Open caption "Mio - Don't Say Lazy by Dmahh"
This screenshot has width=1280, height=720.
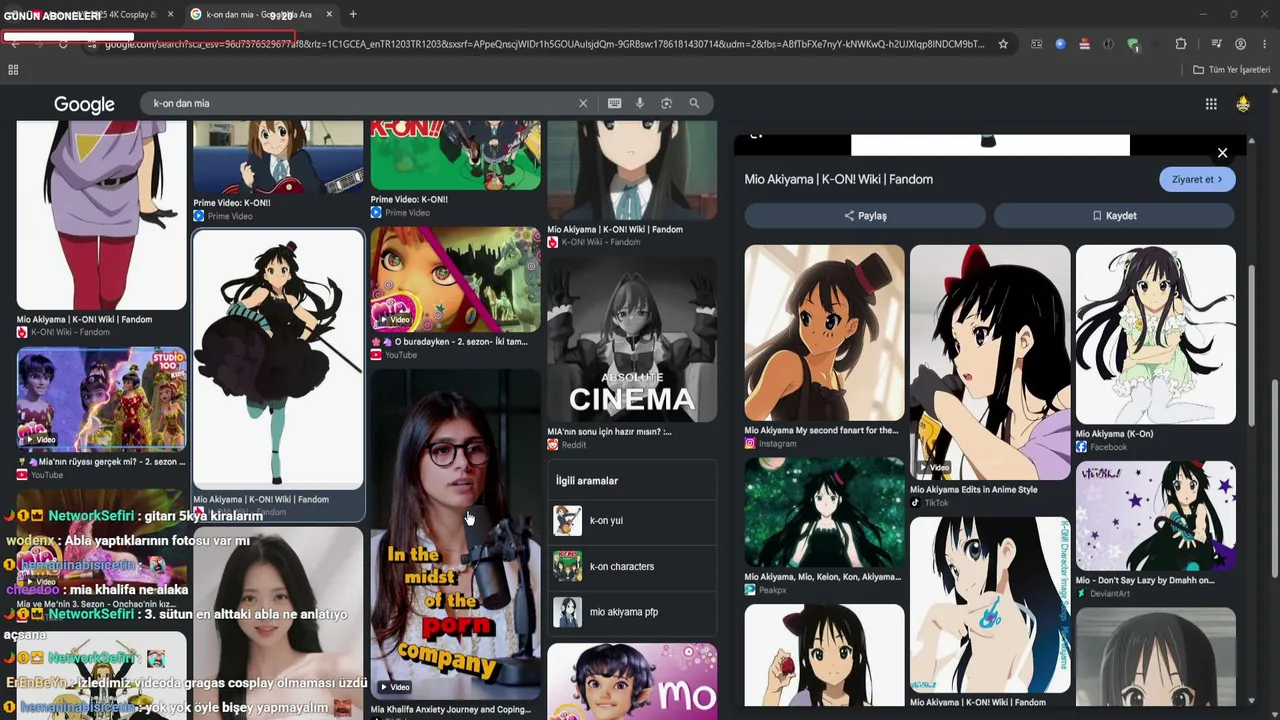tap(1145, 580)
